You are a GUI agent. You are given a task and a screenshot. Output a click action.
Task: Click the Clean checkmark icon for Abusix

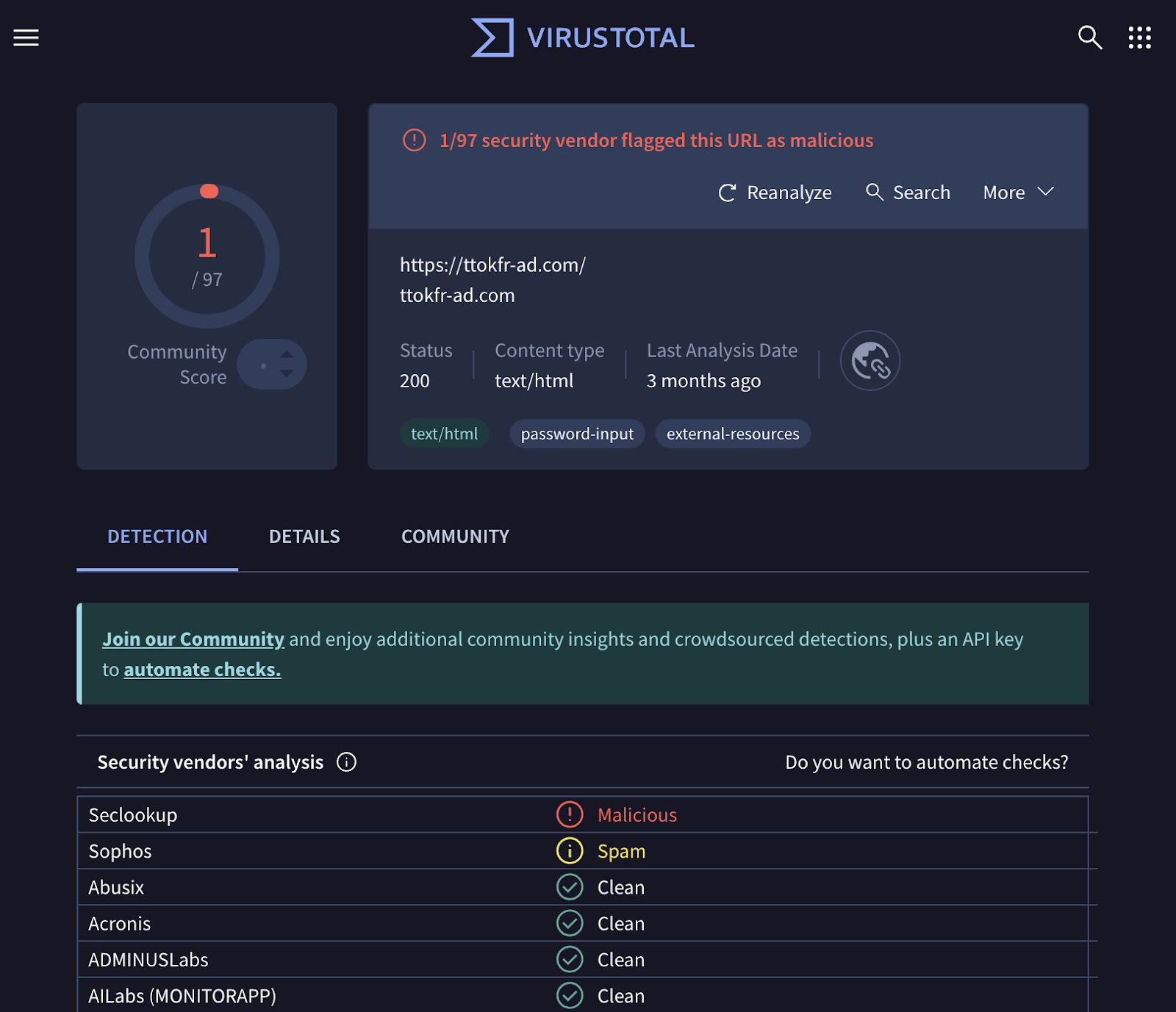pos(570,887)
